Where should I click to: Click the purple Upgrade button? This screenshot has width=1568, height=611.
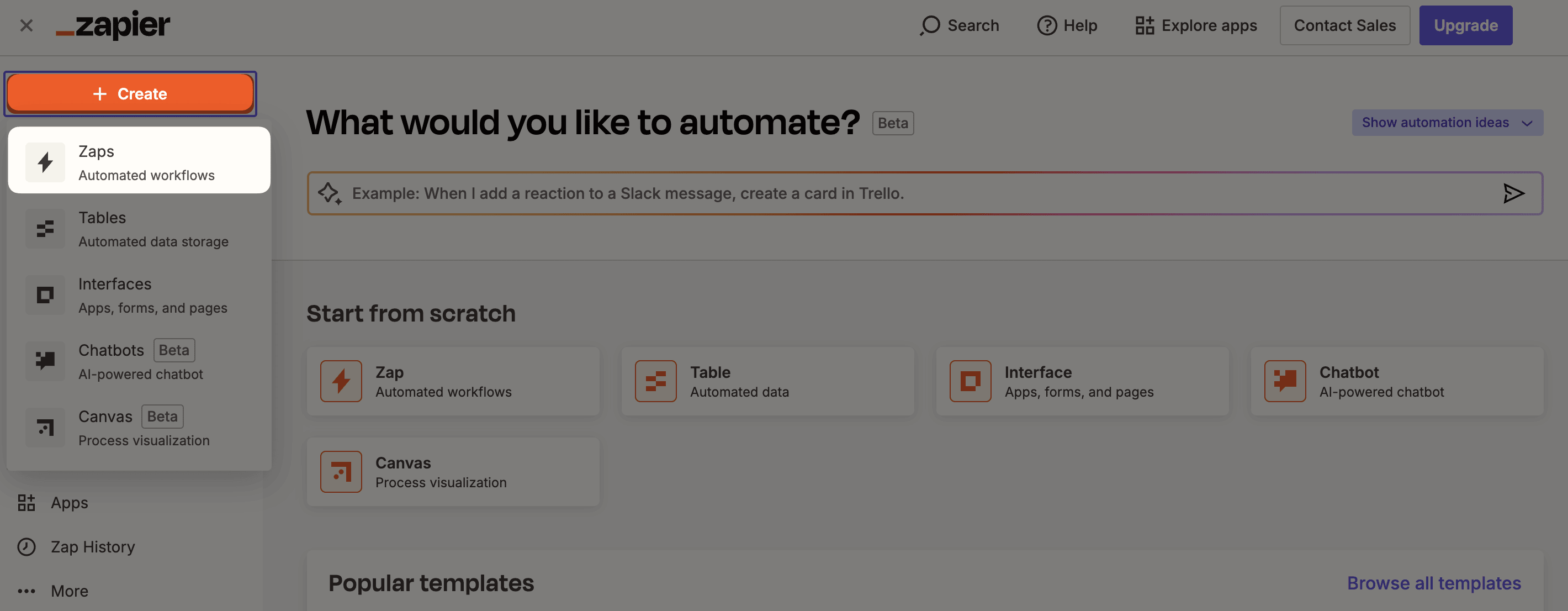coord(1465,25)
